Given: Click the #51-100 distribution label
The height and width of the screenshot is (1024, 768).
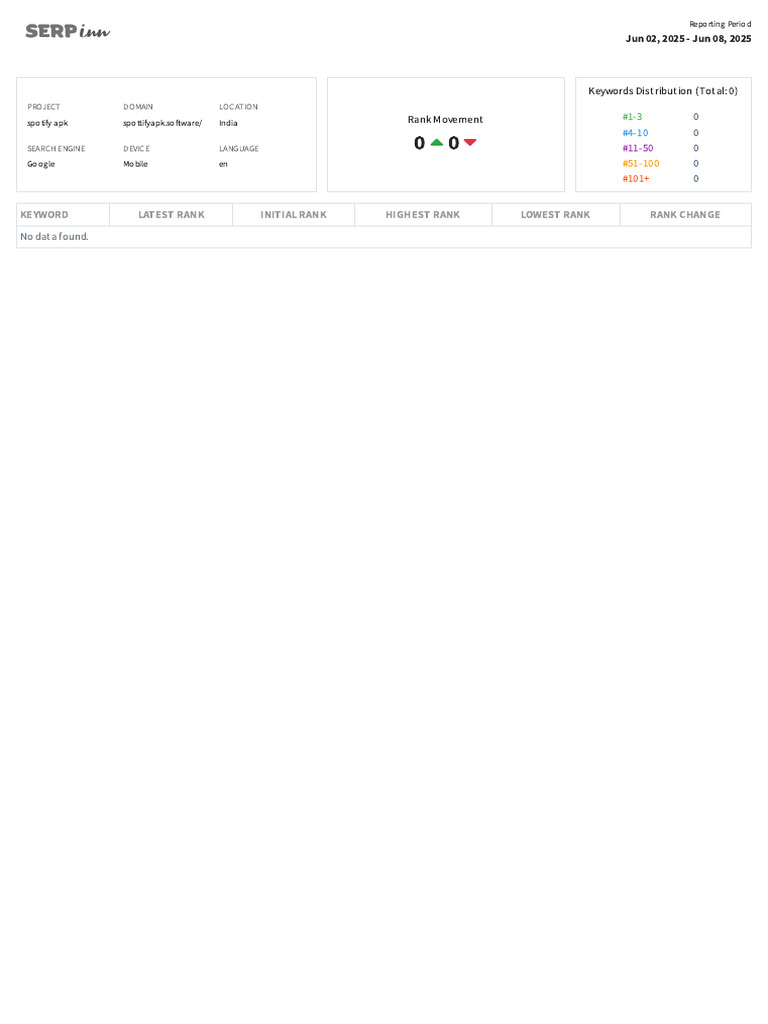Looking at the screenshot, I should click(x=641, y=163).
